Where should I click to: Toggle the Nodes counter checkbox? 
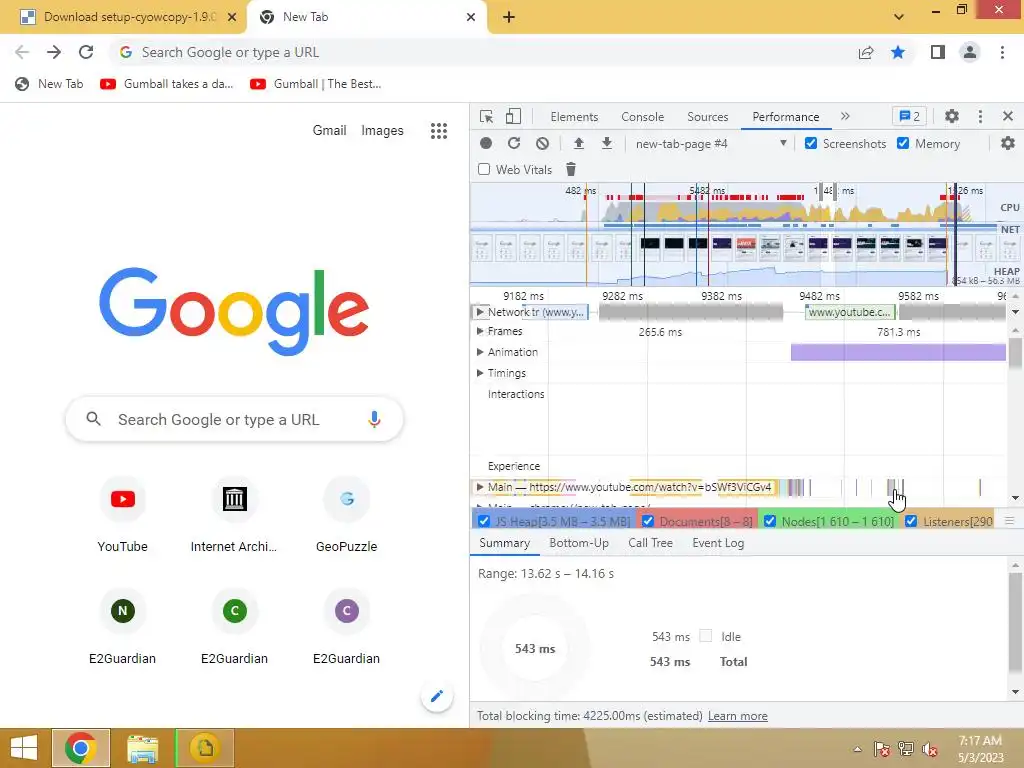coord(770,520)
